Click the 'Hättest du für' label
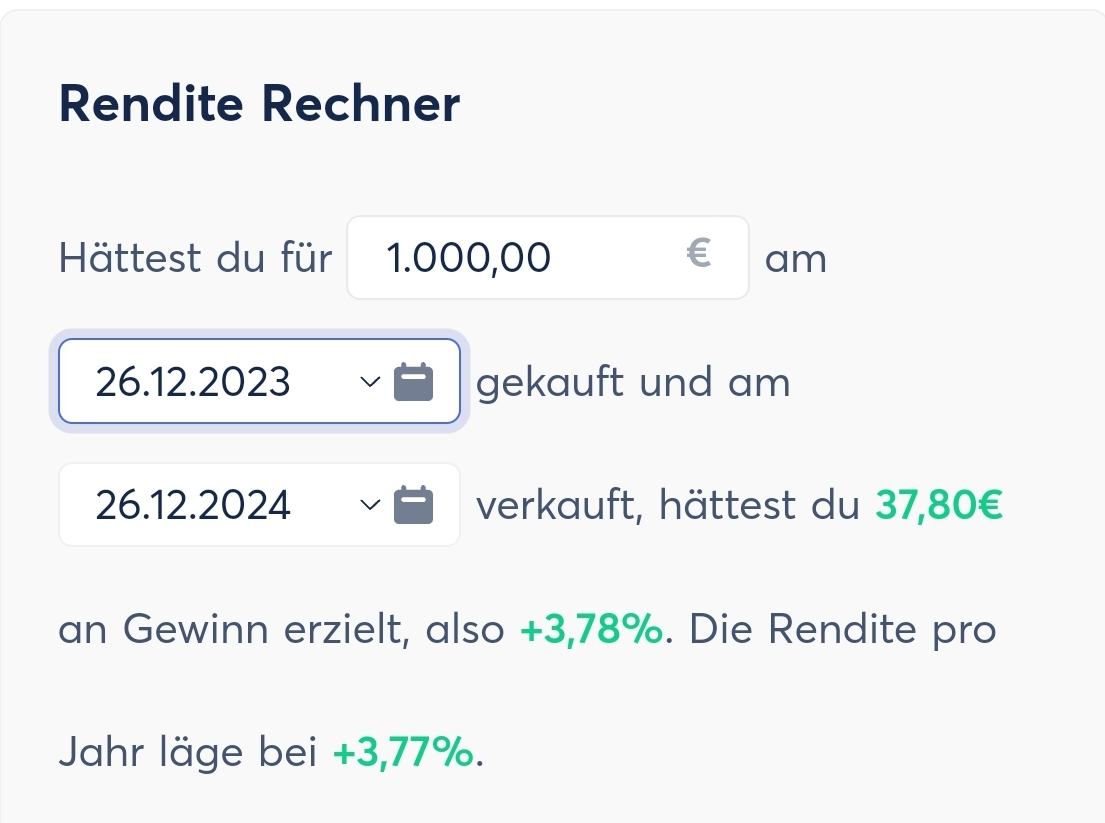 tap(195, 258)
